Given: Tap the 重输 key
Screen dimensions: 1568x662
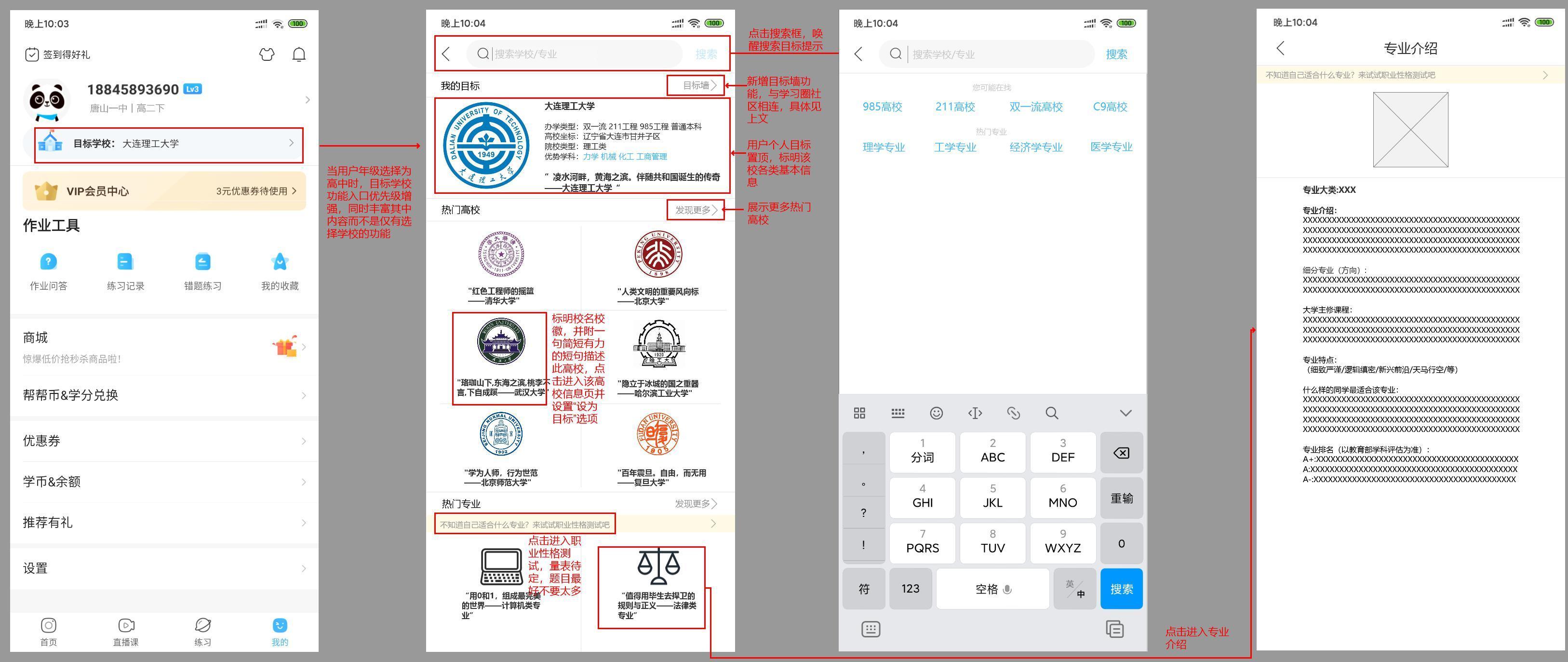Looking at the screenshot, I should click(1121, 498).
